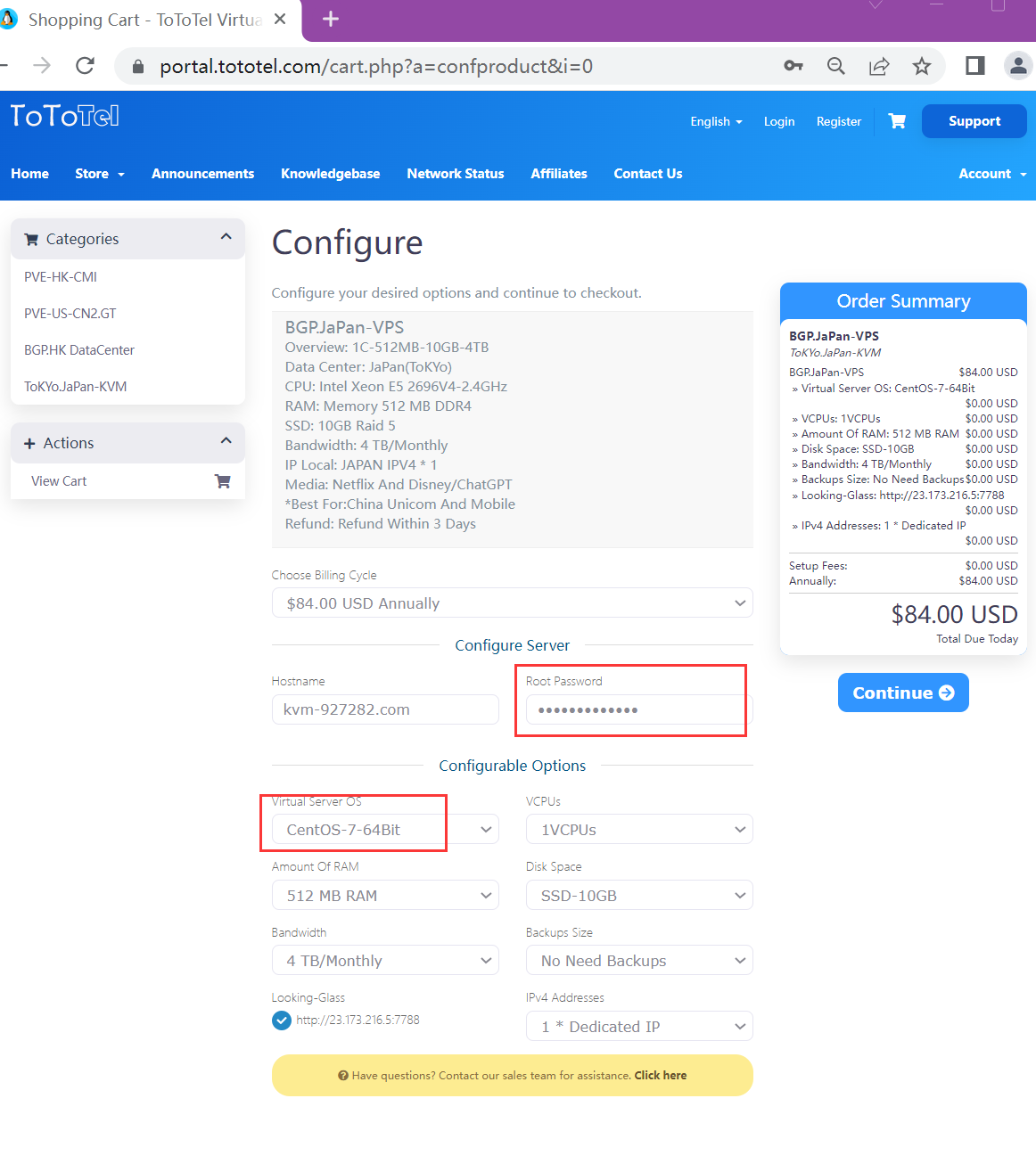Click the Continue button

pyautogui.click(x=903, y=693)
